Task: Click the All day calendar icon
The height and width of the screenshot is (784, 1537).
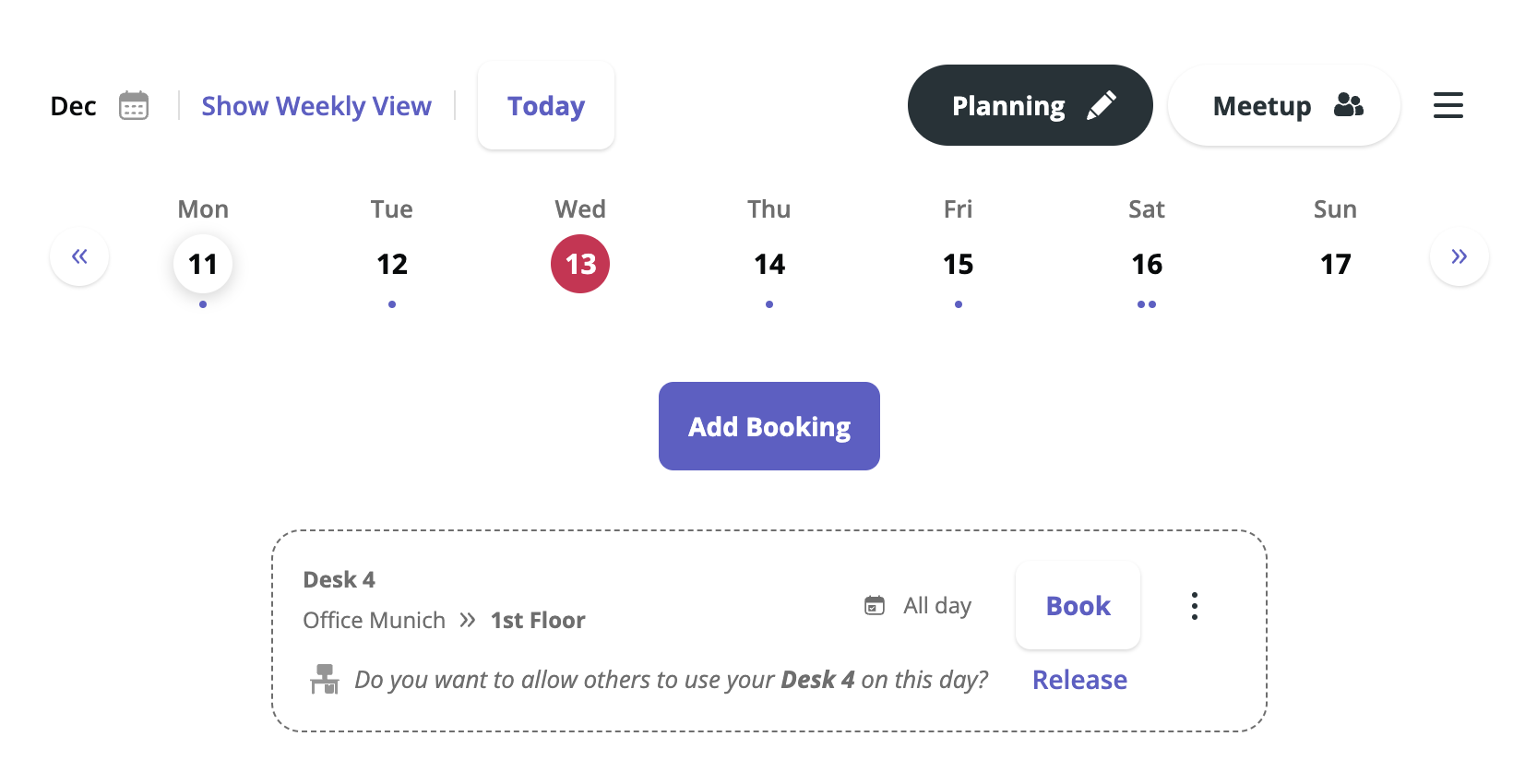Action: 874,606
